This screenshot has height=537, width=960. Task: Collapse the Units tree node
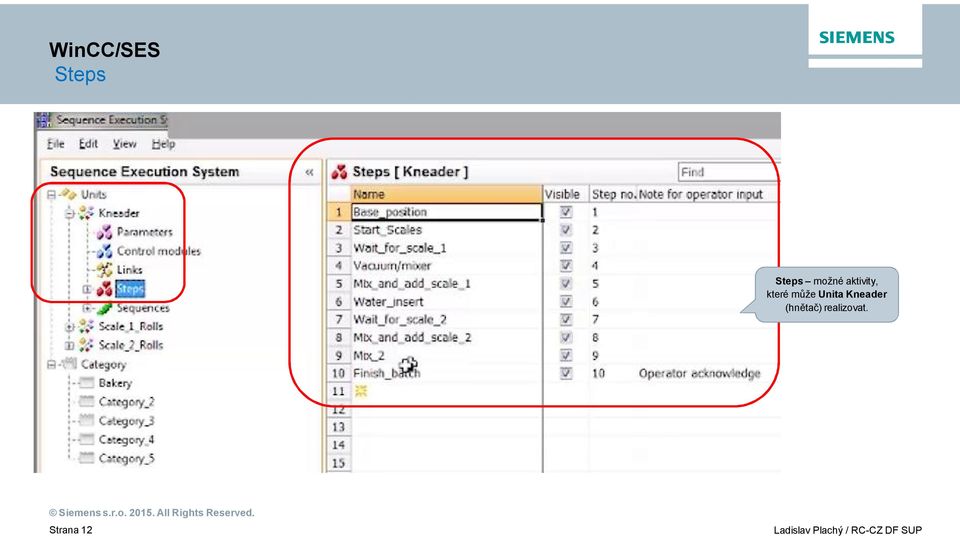(x=51, y=195)
